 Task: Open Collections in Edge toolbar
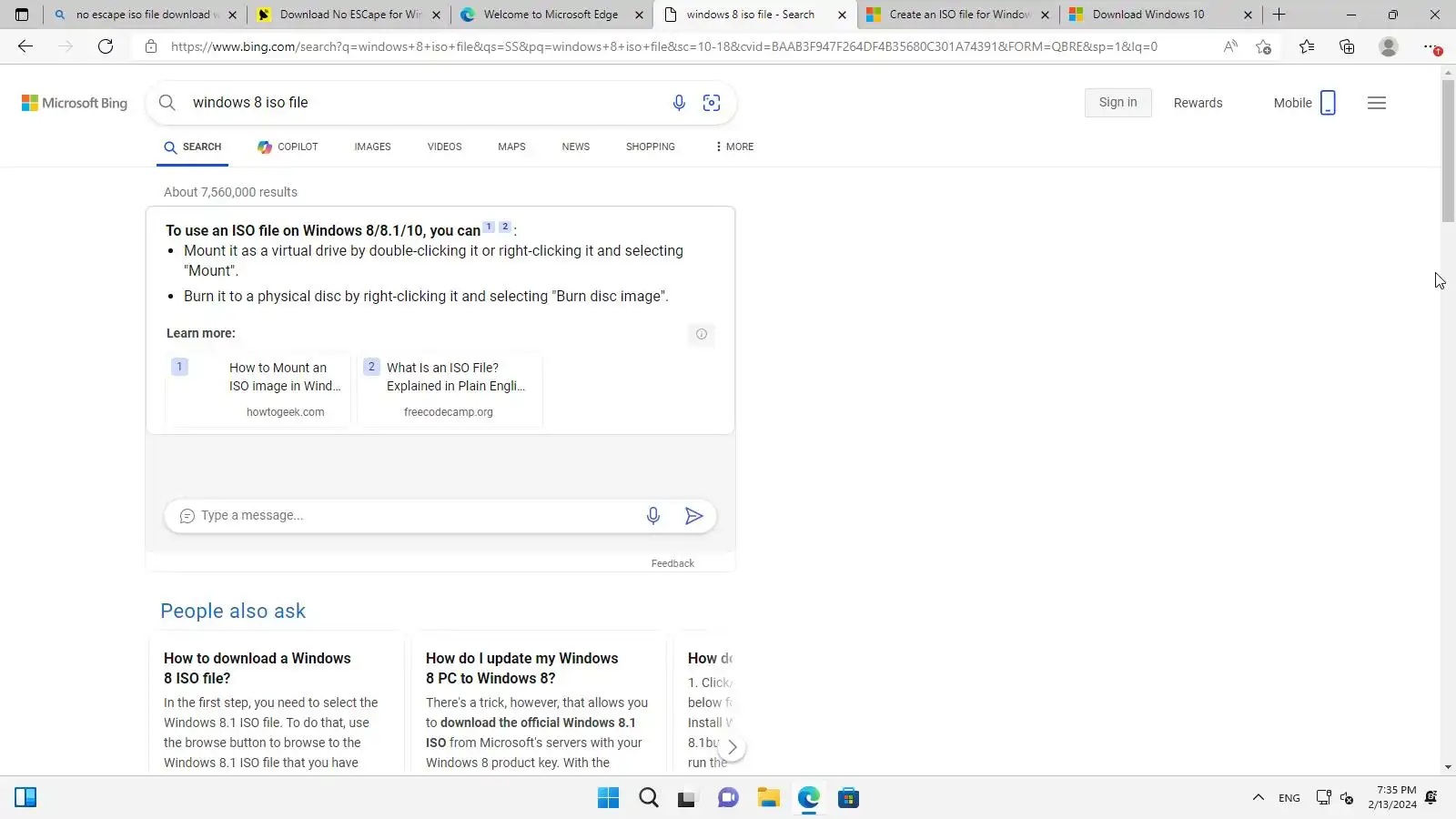tap(1347, 46)
